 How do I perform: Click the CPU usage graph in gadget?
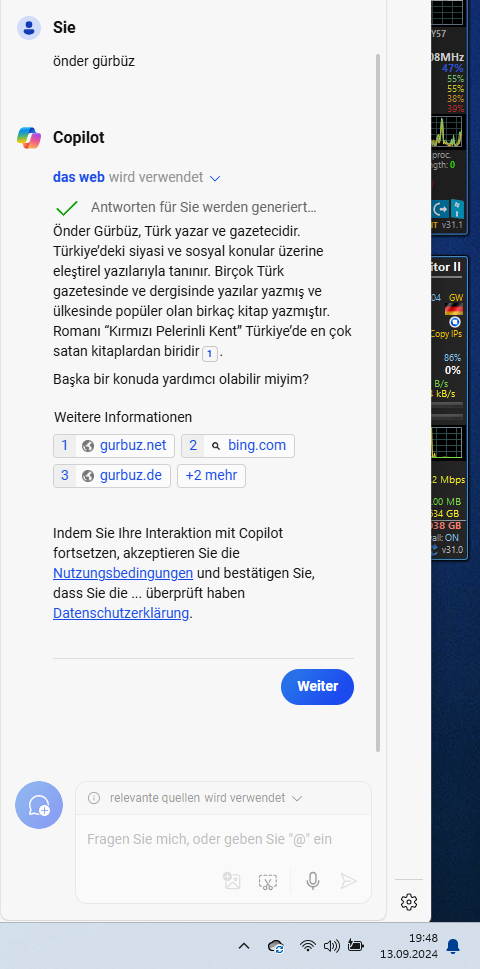click(x=447, y=131)
